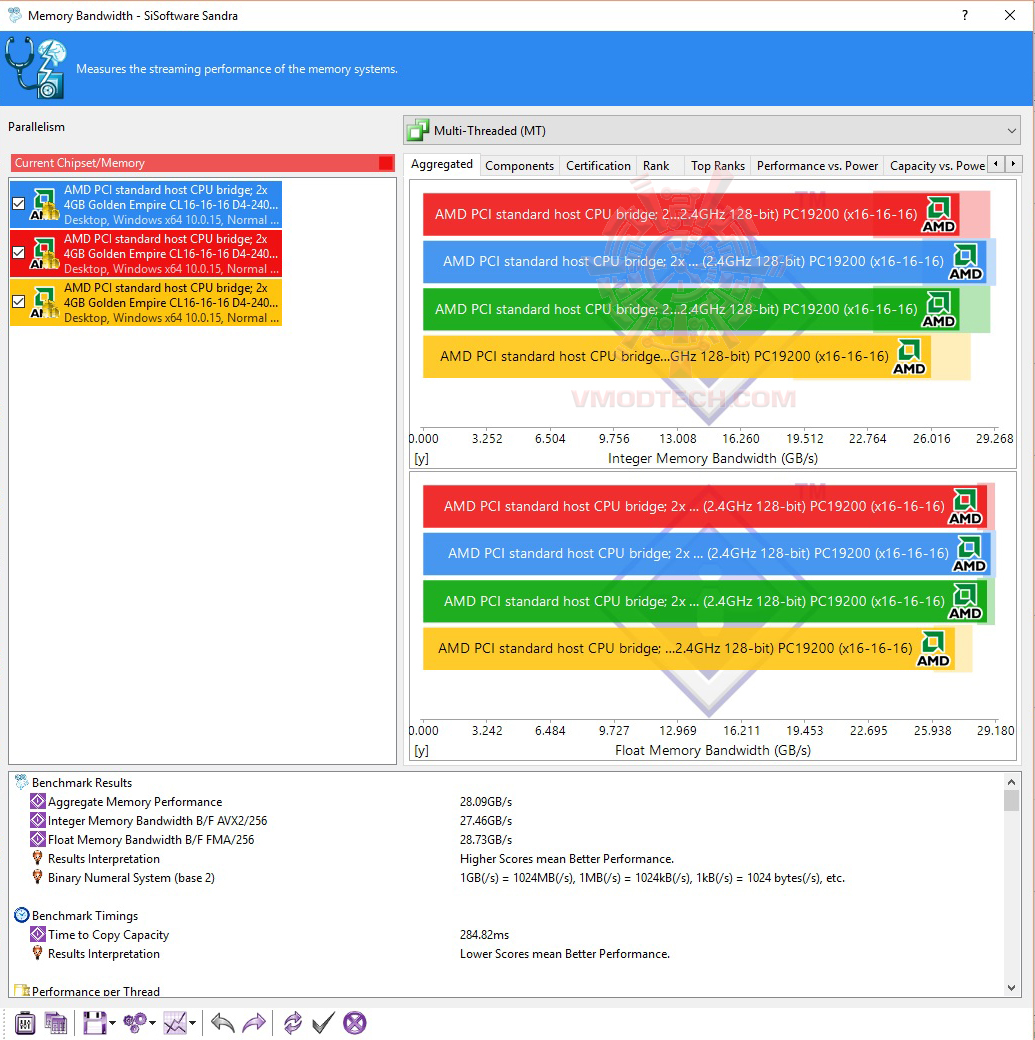The height and width of the screenshot is (1040, 1035).
Task: Click the help question mark in title bar
Action: tap(965, 15)
